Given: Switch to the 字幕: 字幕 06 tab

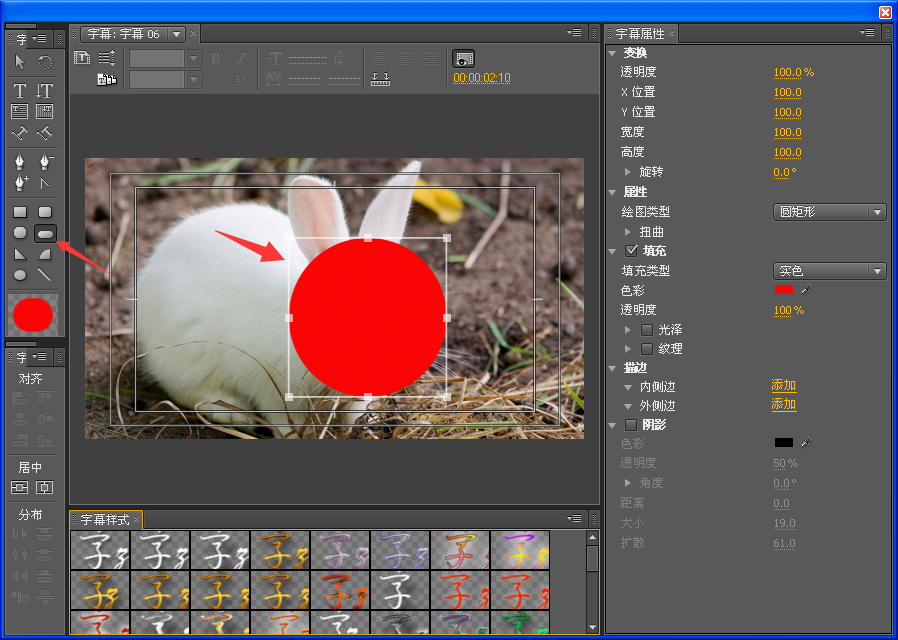Looking at the screenshot, I should (124, 34).
